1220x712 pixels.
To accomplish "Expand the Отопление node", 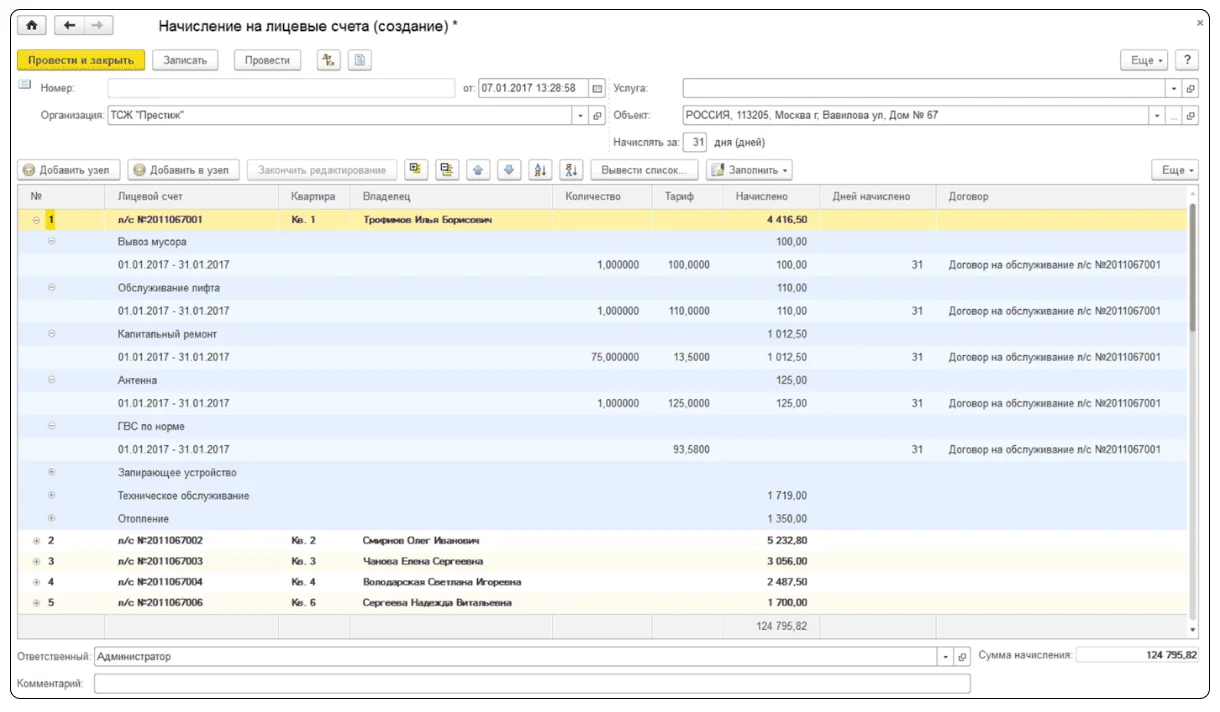I will click(52, 518).
